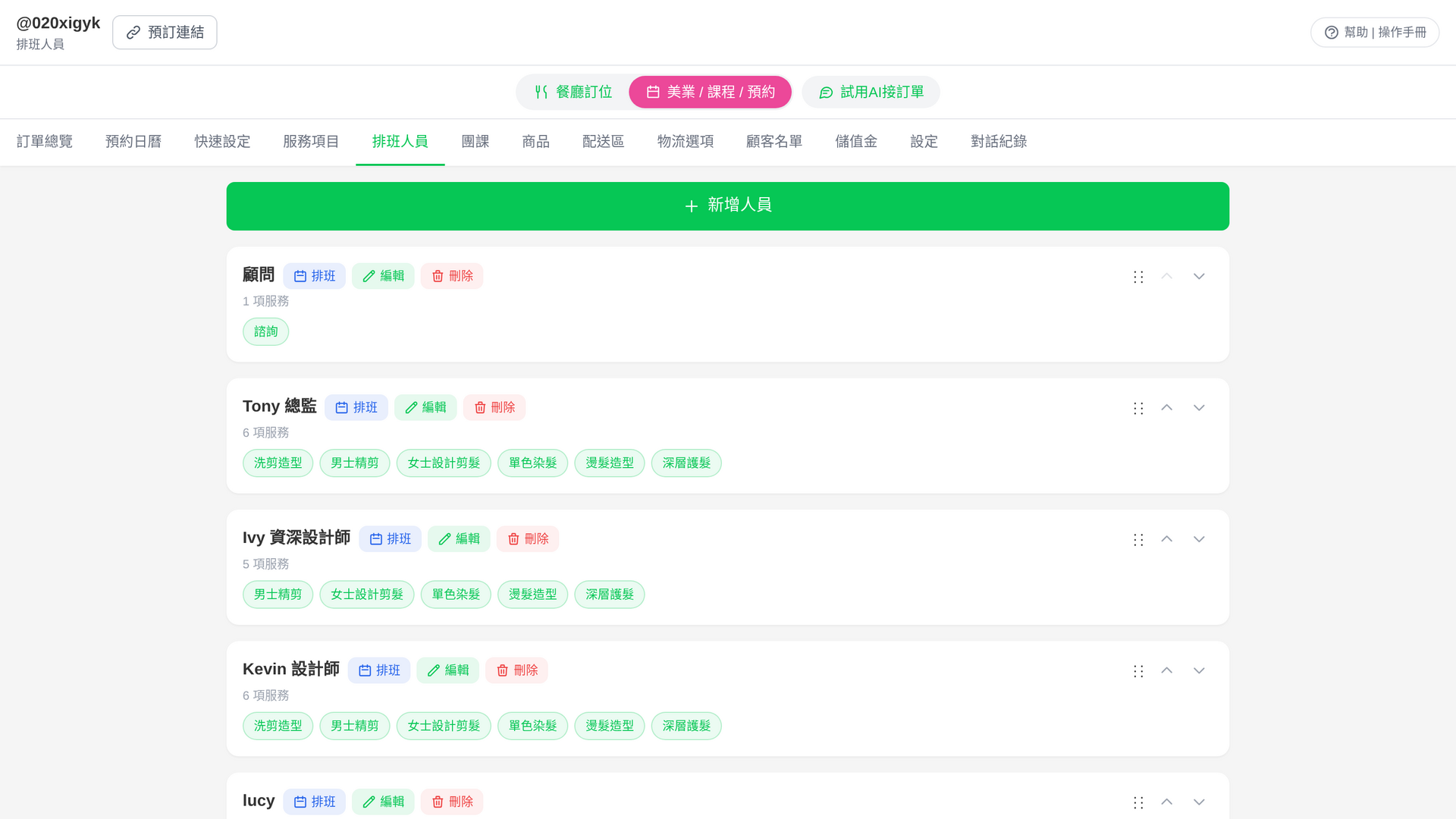1456x819 pixels.
Task: Open 排班 schedule for Tony 總監
Action: pyautogui.click(x=356, y=407)
